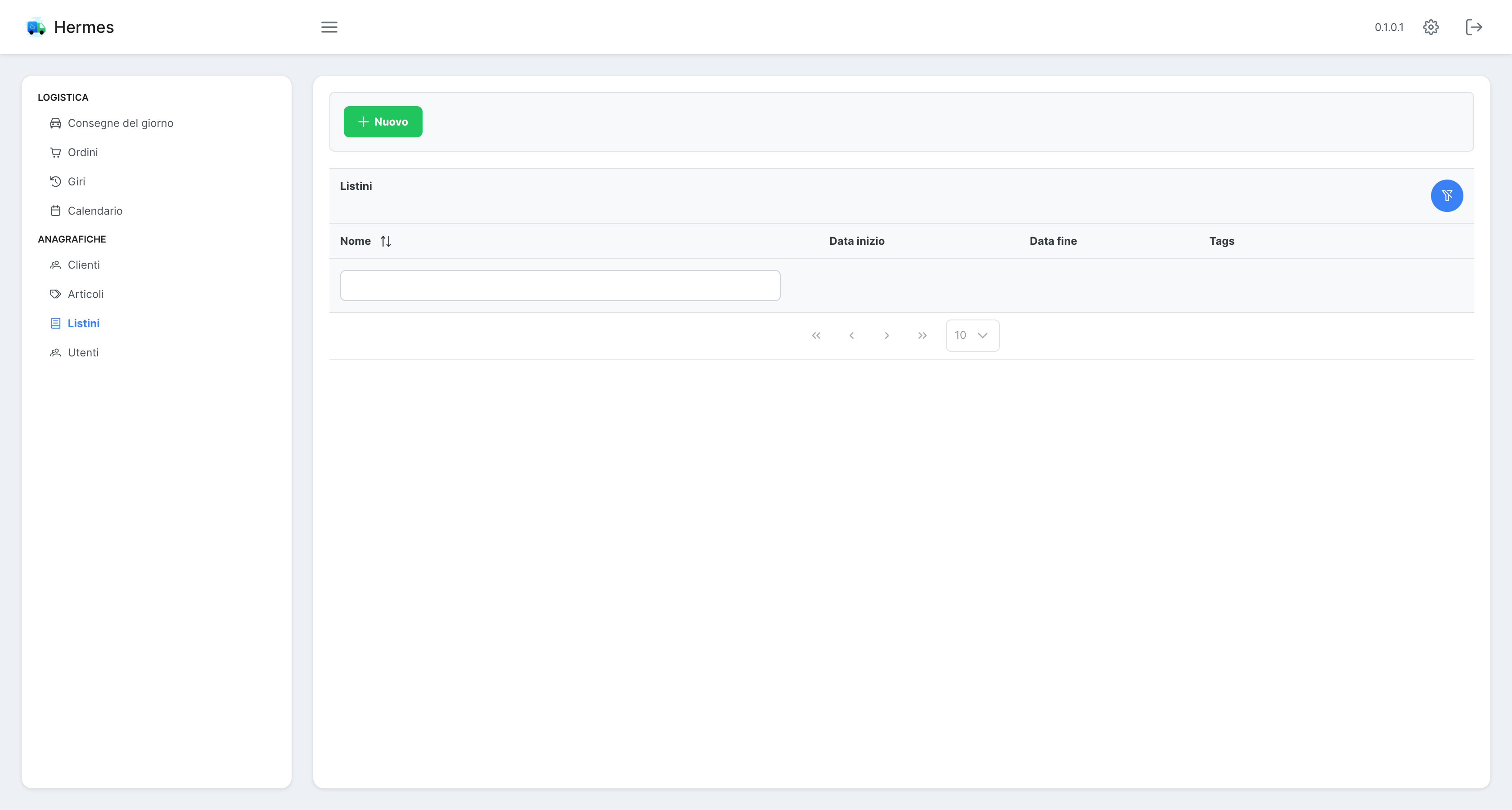
Task: Click the Hermes truck logo
Action: click(36, 27)
